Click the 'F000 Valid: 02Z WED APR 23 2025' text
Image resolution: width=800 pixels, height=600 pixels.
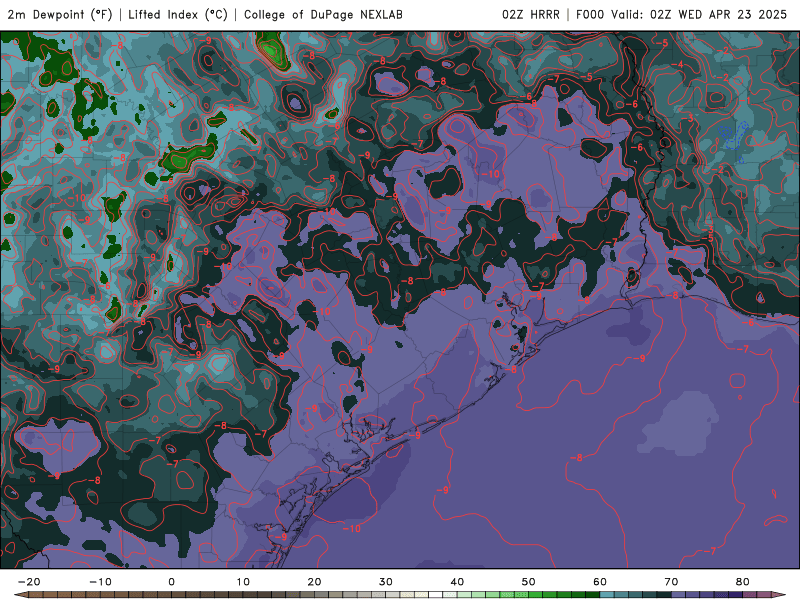682,14
